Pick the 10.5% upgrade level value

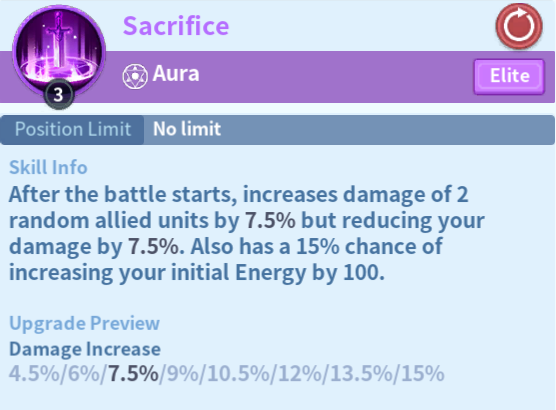click(238, 373)
